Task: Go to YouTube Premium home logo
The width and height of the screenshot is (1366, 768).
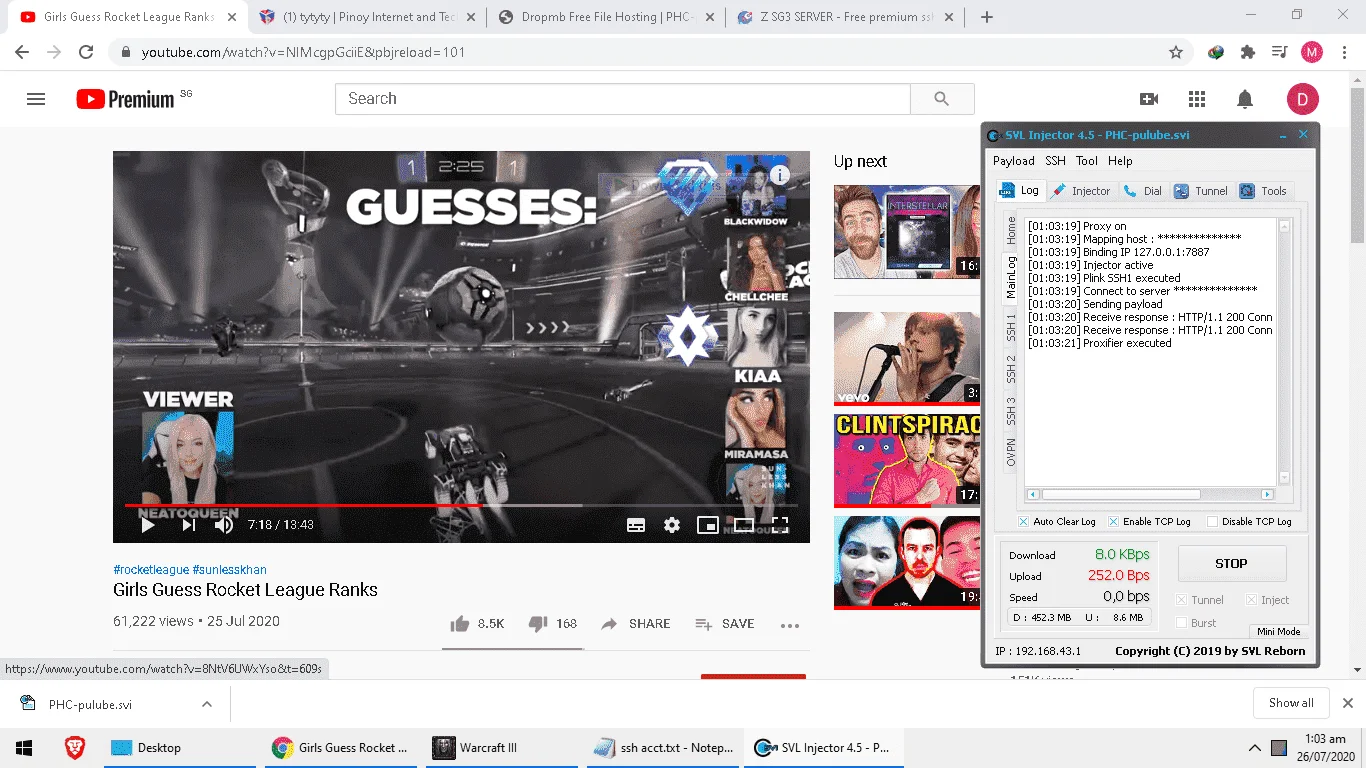Action: click(x=125, y=99)
